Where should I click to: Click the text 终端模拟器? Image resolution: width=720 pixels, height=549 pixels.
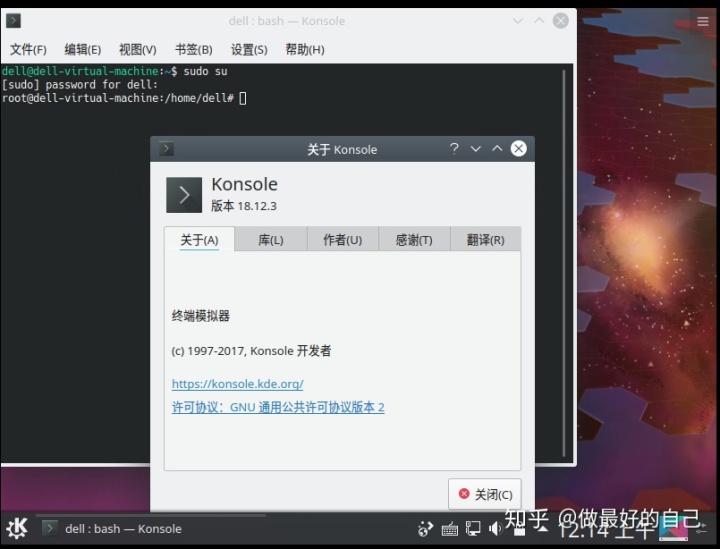(x=200, y=316)
